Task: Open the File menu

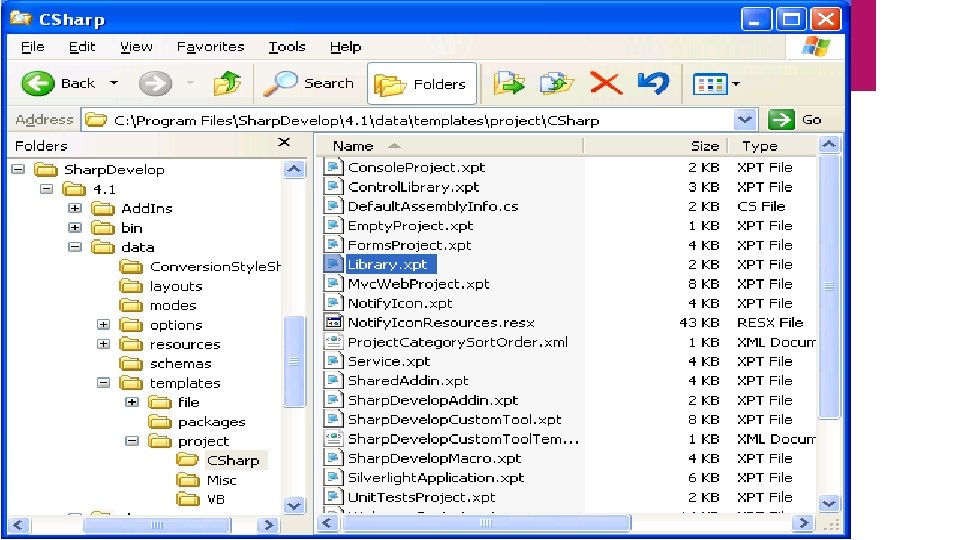Action: pos(32,47)
